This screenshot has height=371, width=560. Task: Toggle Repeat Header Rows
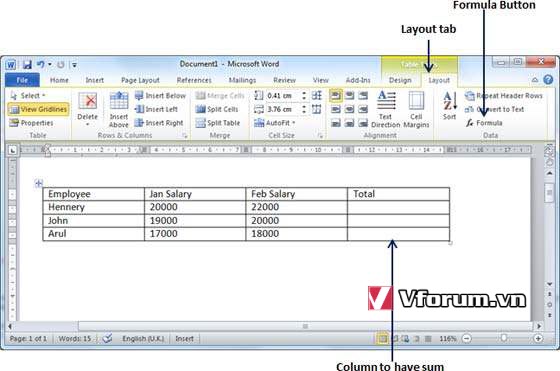[x=504, y=96]
